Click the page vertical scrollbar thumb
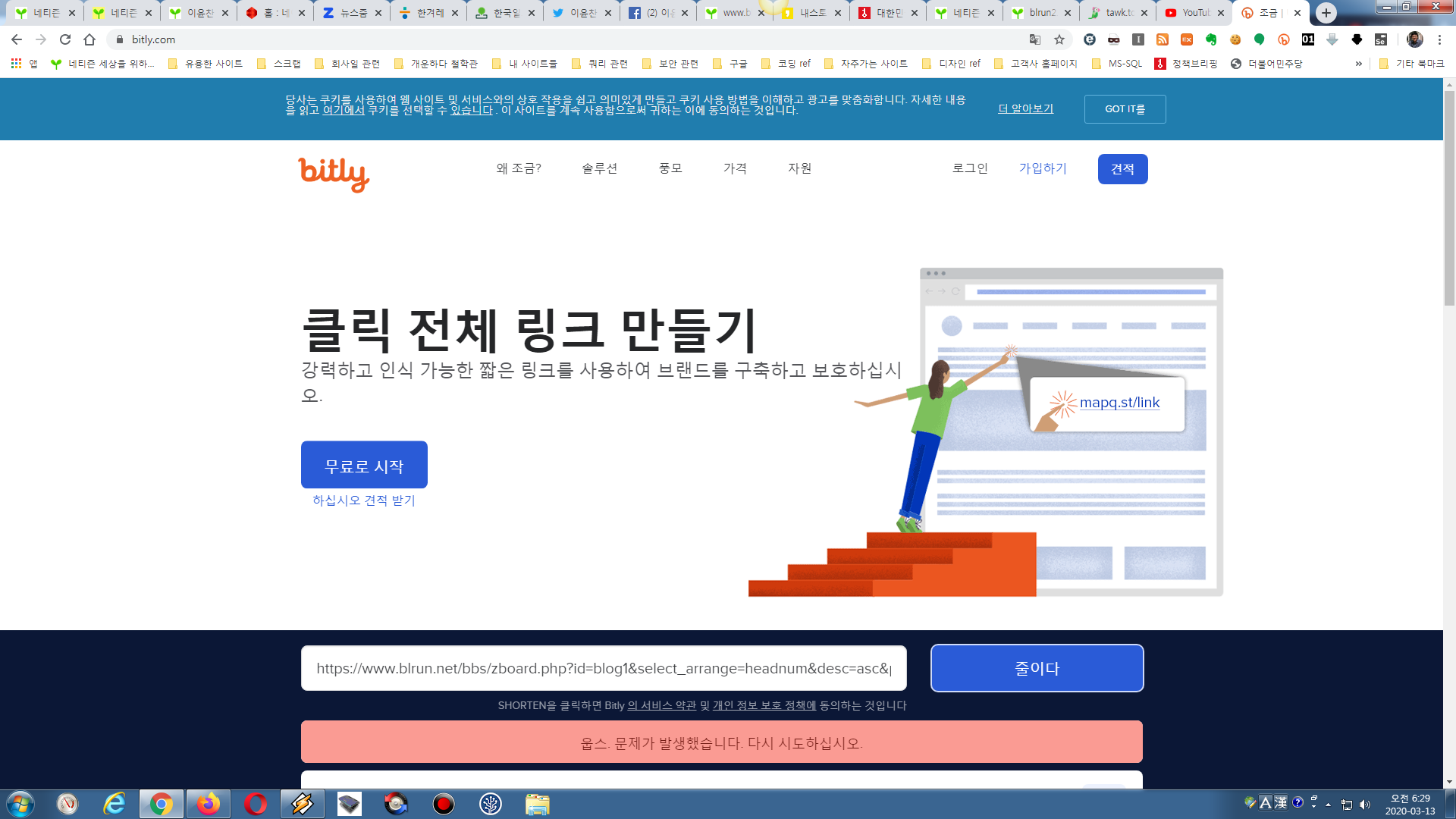Image resolution: width=1456 pixels, height=819 pixels. [1449, 197]
